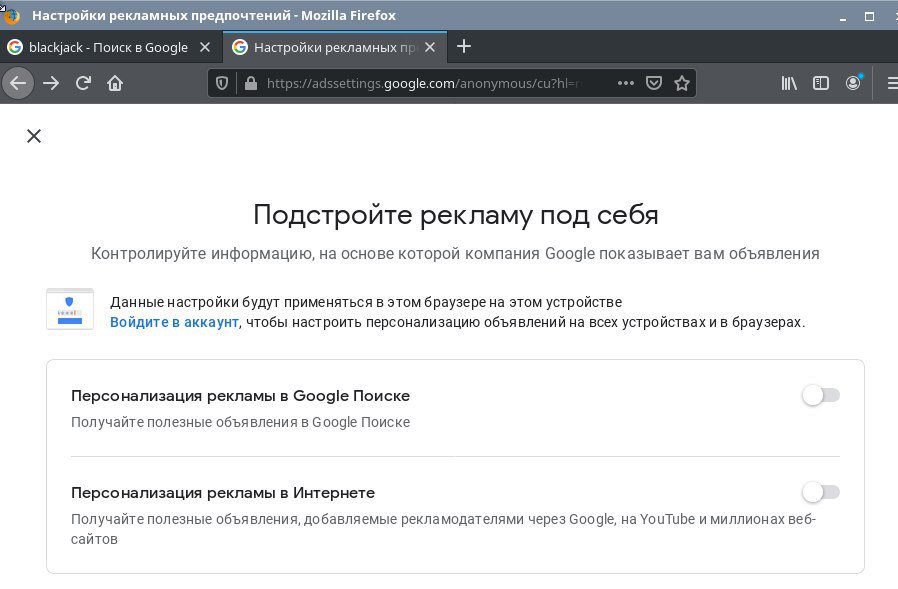Toggle the sidebar view icon

coord(821,84)
